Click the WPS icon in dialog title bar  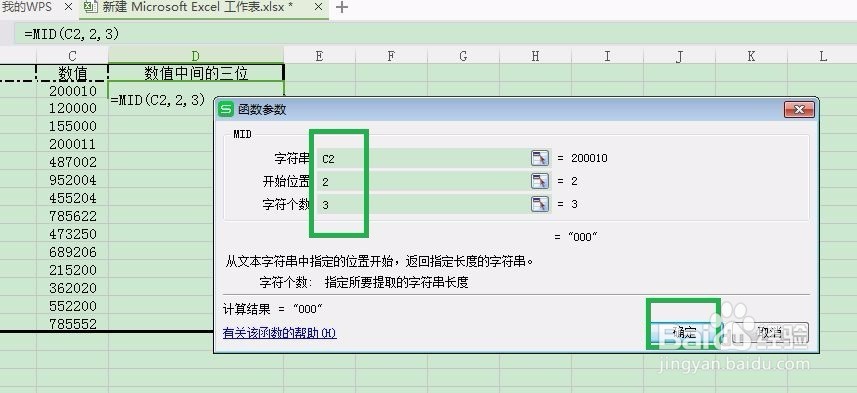pos(226,109)
